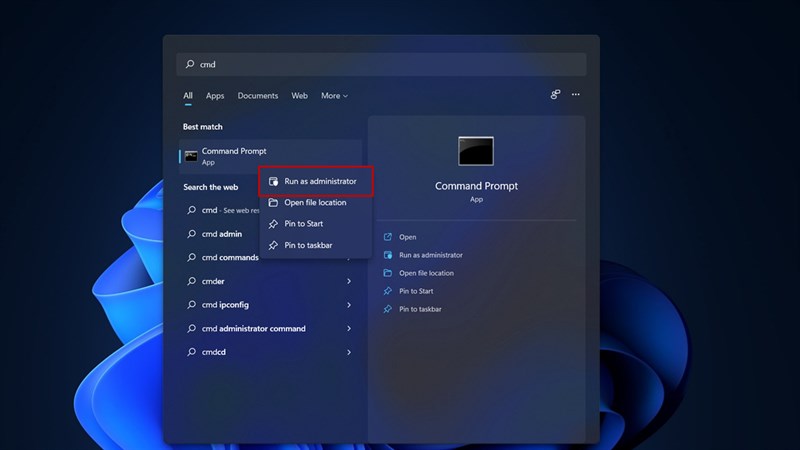The width and height of the screenshot is (800, 450).
Task: Click Run as administrator in right pane
Action: coord(430,255)
